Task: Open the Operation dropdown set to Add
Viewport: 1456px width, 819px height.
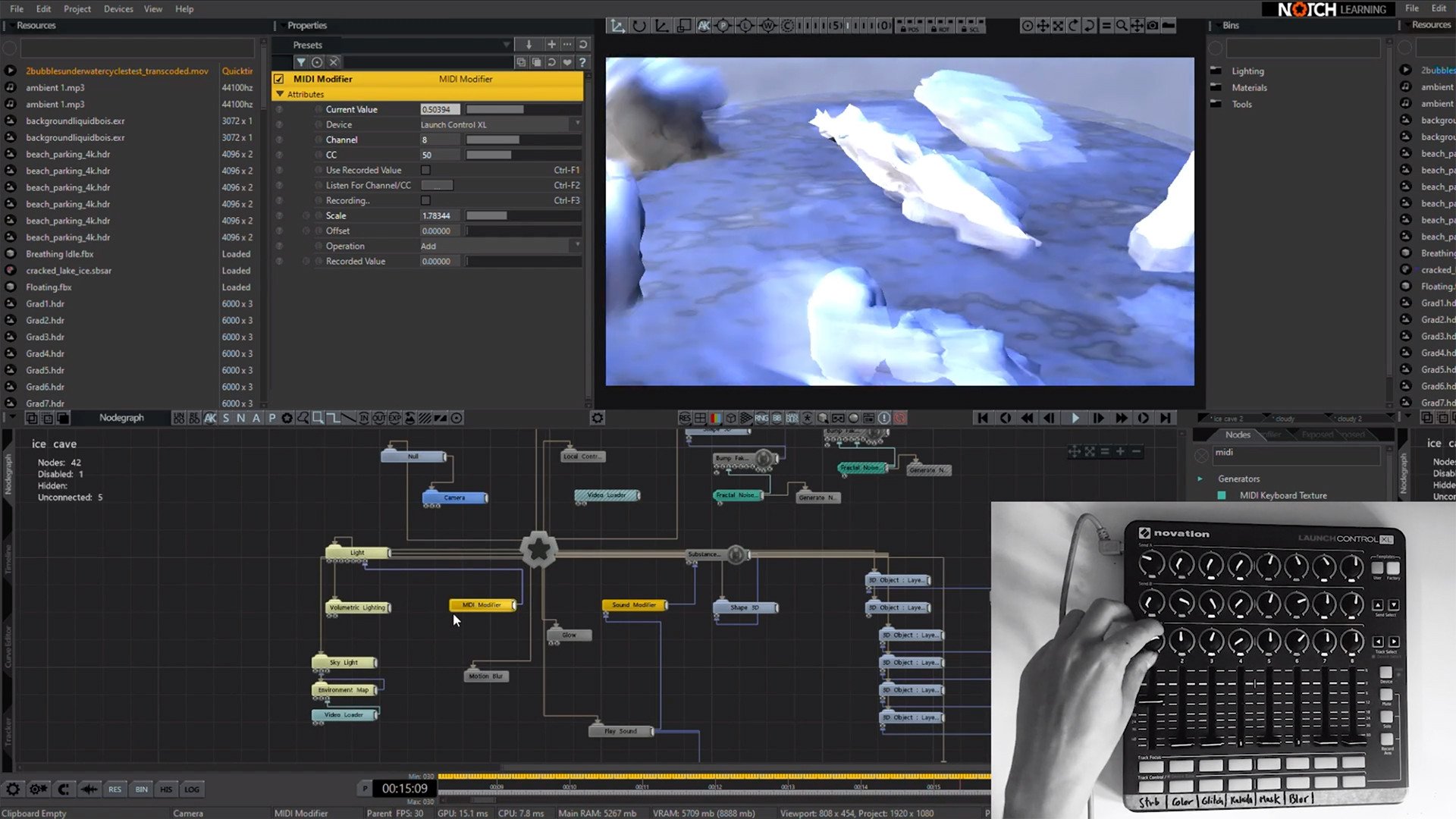Action: coord(500,246)
